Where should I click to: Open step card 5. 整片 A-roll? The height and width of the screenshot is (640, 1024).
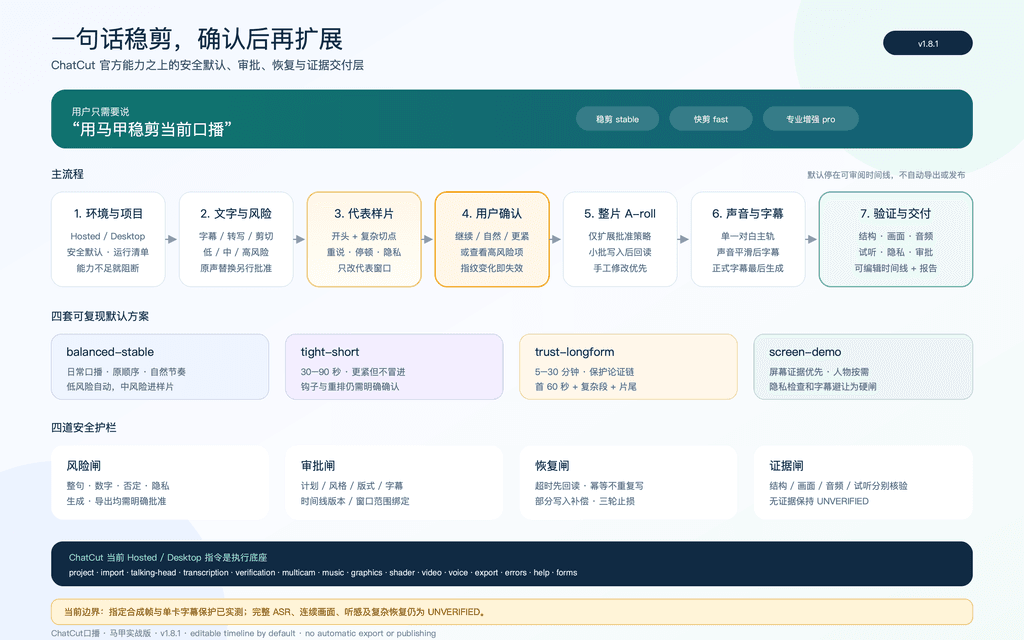click(x=620, y=239)
